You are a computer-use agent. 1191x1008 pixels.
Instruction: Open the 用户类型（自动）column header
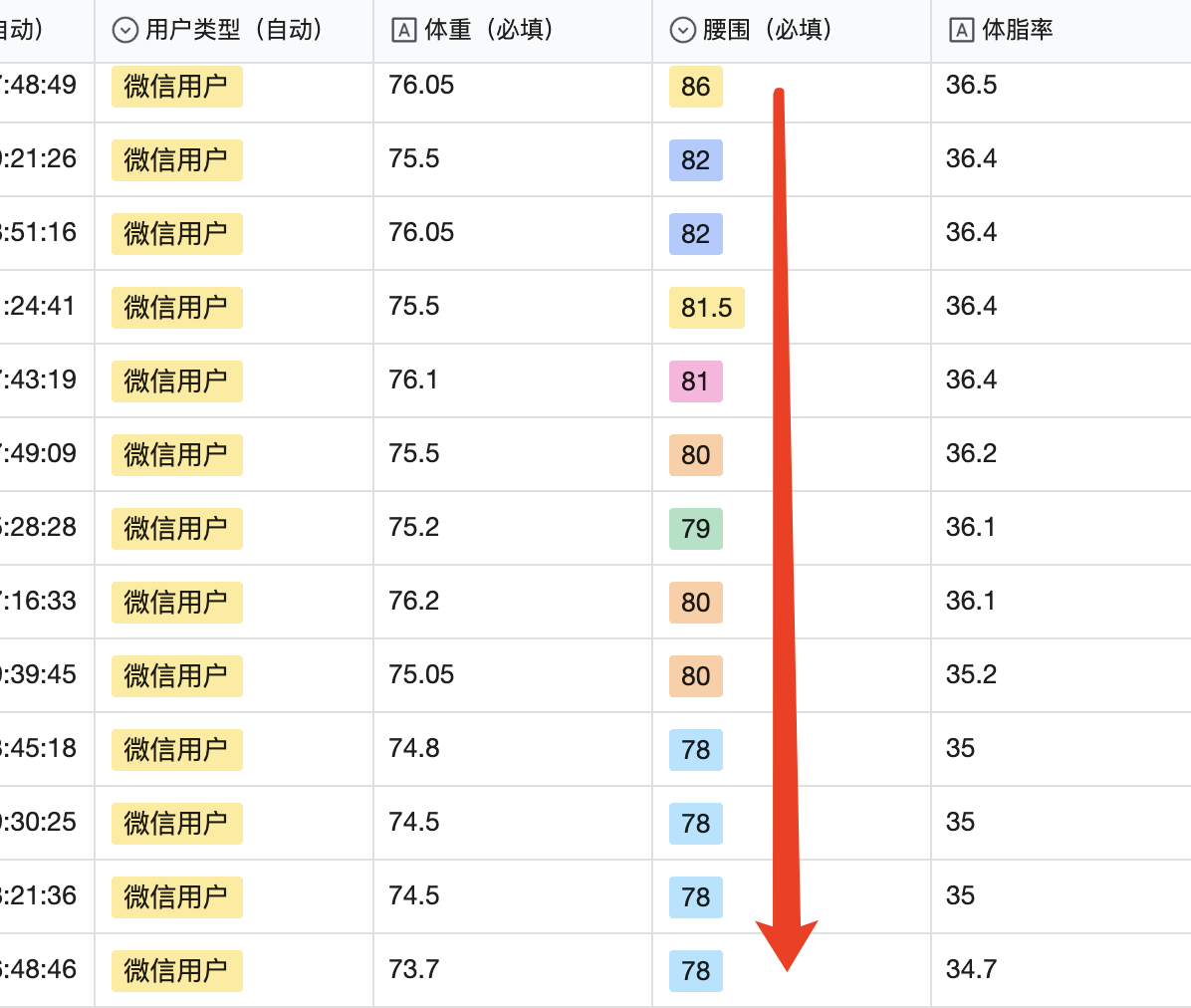coord(234,30)
